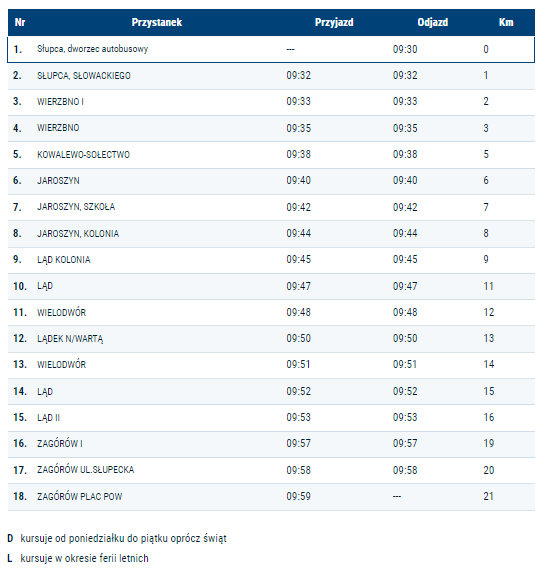
Task: Select the JAROSZYN, KOLONIA stop
Action: click(x=78, y=233)
